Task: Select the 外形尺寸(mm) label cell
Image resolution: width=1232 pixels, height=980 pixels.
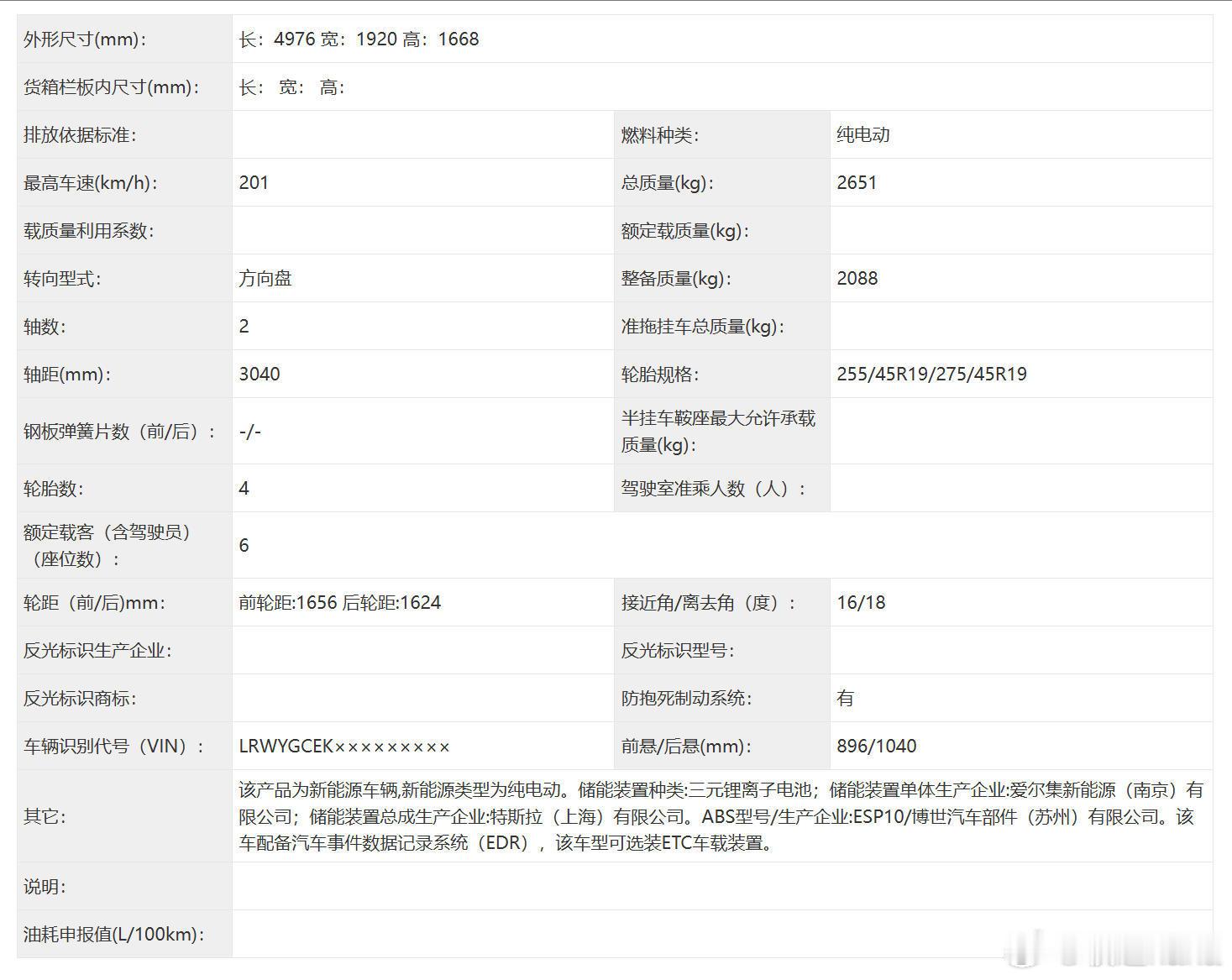Action: tap(124, 39)
